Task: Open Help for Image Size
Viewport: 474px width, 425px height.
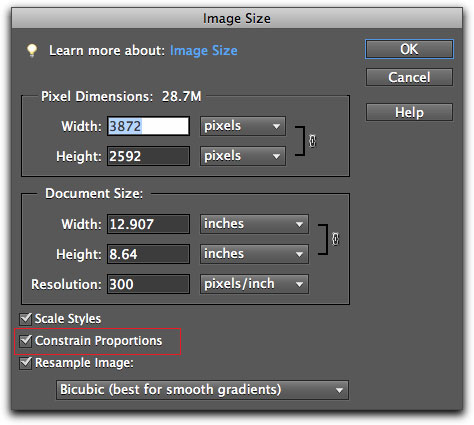Action: (409, 112)
